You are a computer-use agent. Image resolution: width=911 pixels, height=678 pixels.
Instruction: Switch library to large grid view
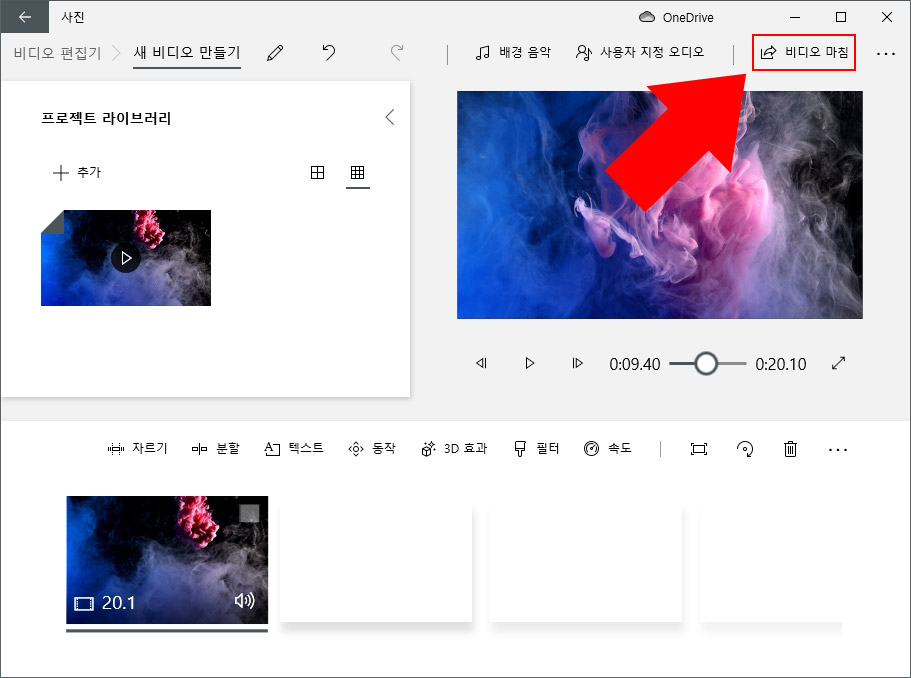click(317, 172)
